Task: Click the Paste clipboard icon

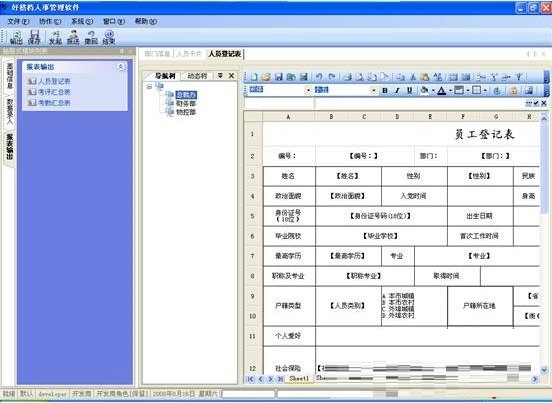Action: pos(425,77)
